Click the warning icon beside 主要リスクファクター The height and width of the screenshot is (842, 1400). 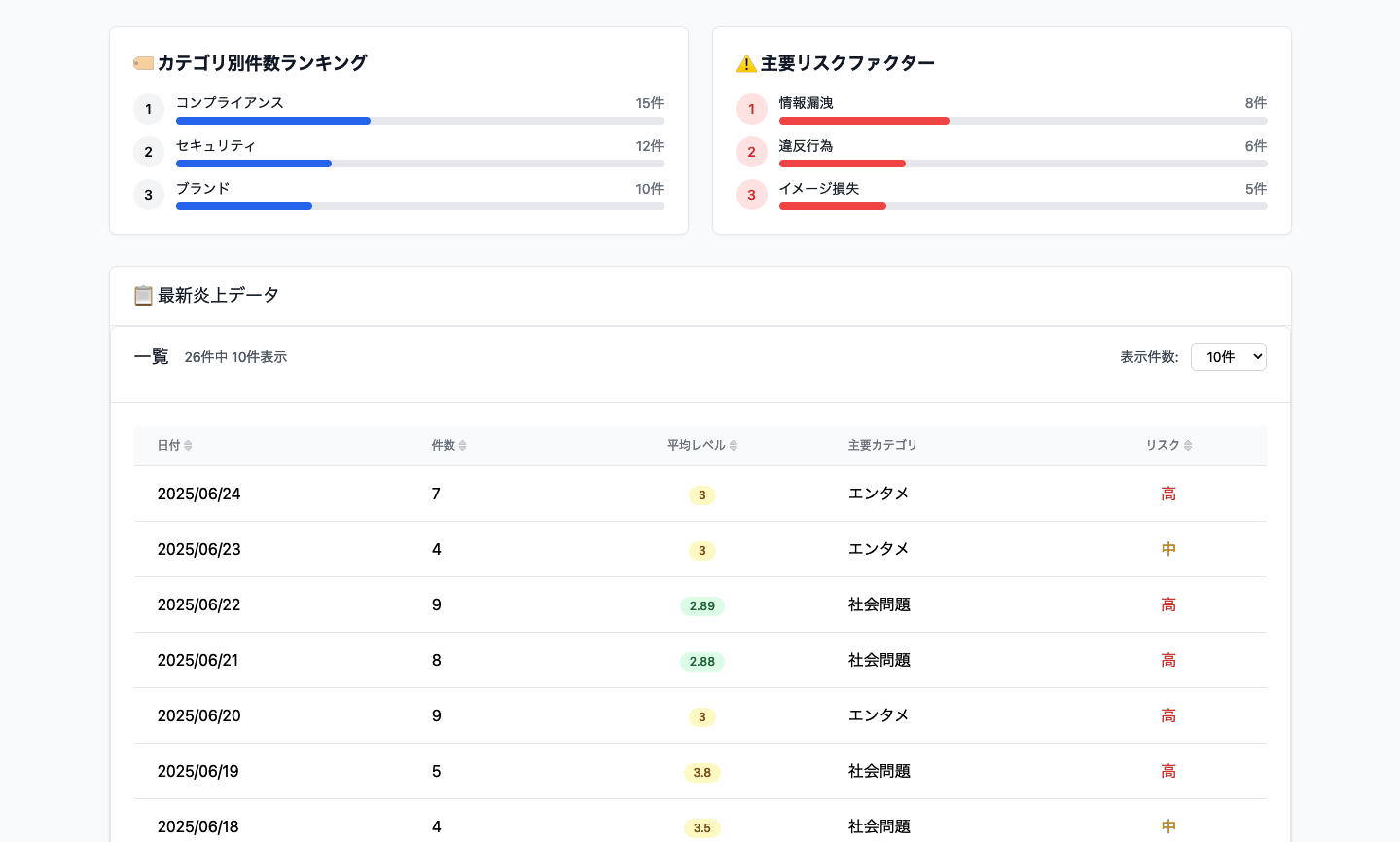point(746,63)
